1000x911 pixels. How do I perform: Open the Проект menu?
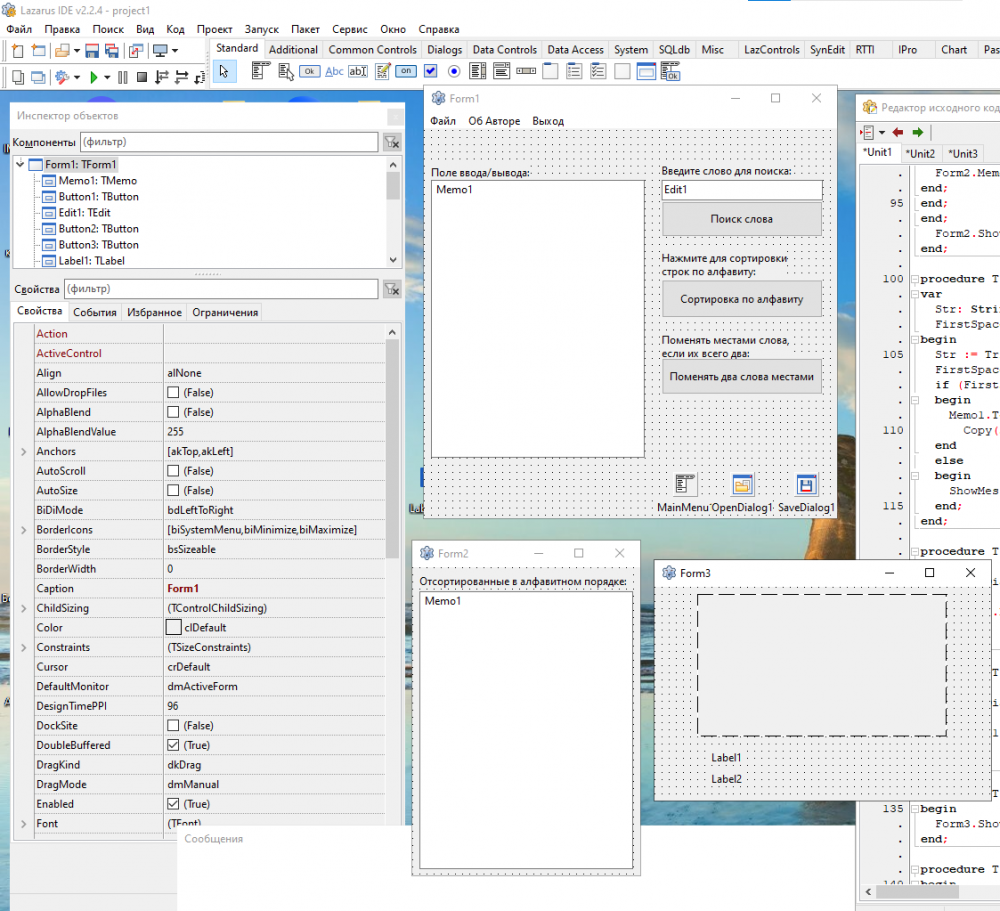coord(214,30)
